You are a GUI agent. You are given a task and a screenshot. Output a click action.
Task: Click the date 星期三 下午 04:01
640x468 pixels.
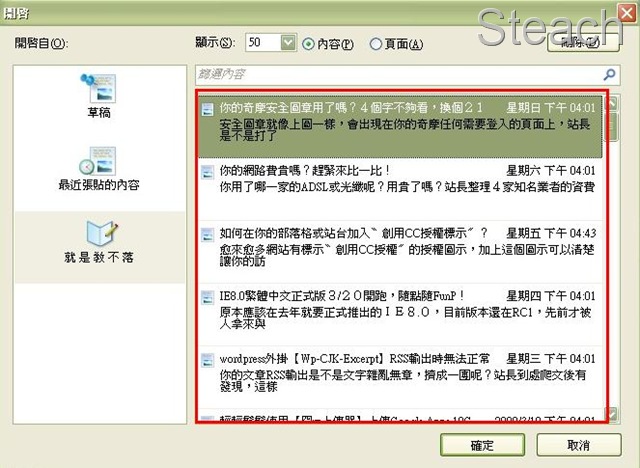pyautogui.click(x=551, y=359)
